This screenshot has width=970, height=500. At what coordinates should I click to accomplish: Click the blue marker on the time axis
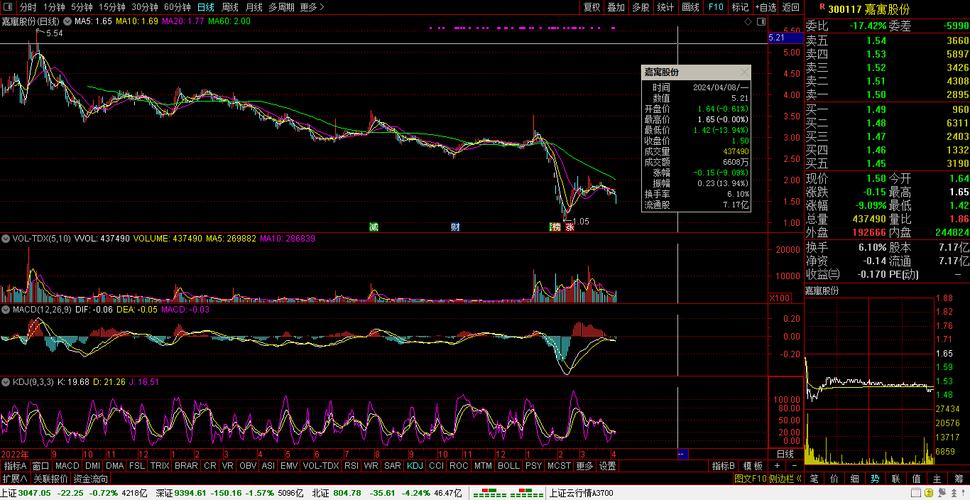point(683,454)
